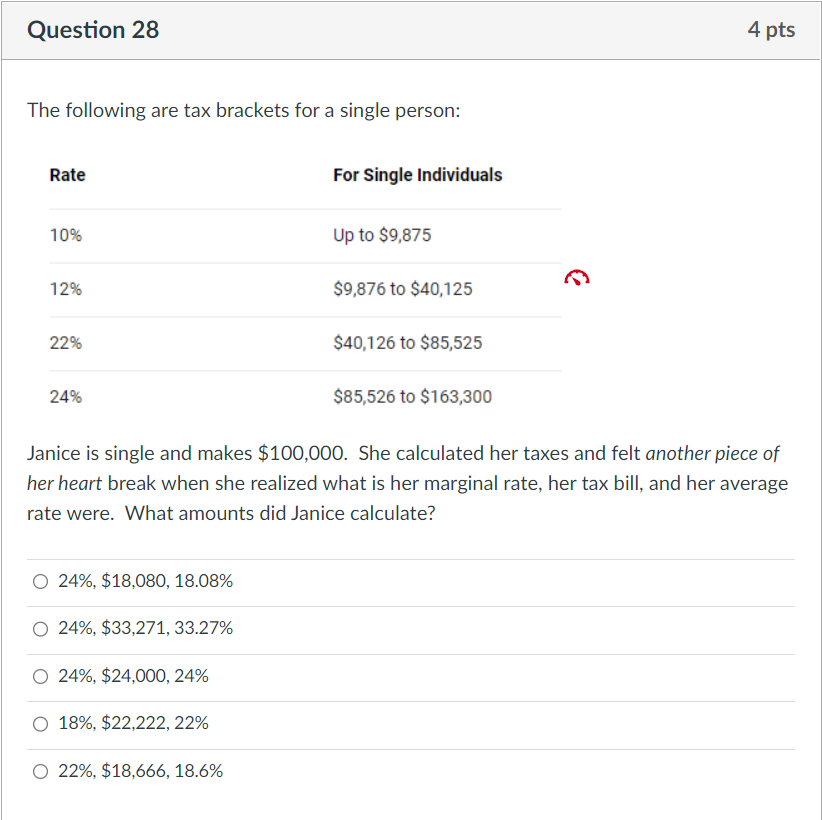Click the Rate column header
Screen dimensions: 822x820
point(68,175)
